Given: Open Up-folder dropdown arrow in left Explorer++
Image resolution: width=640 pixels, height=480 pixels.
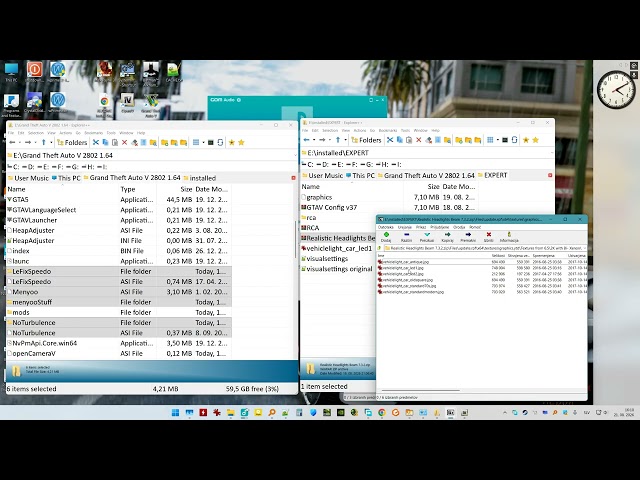Looking at the screenshot, I should (x=51, y=142).
